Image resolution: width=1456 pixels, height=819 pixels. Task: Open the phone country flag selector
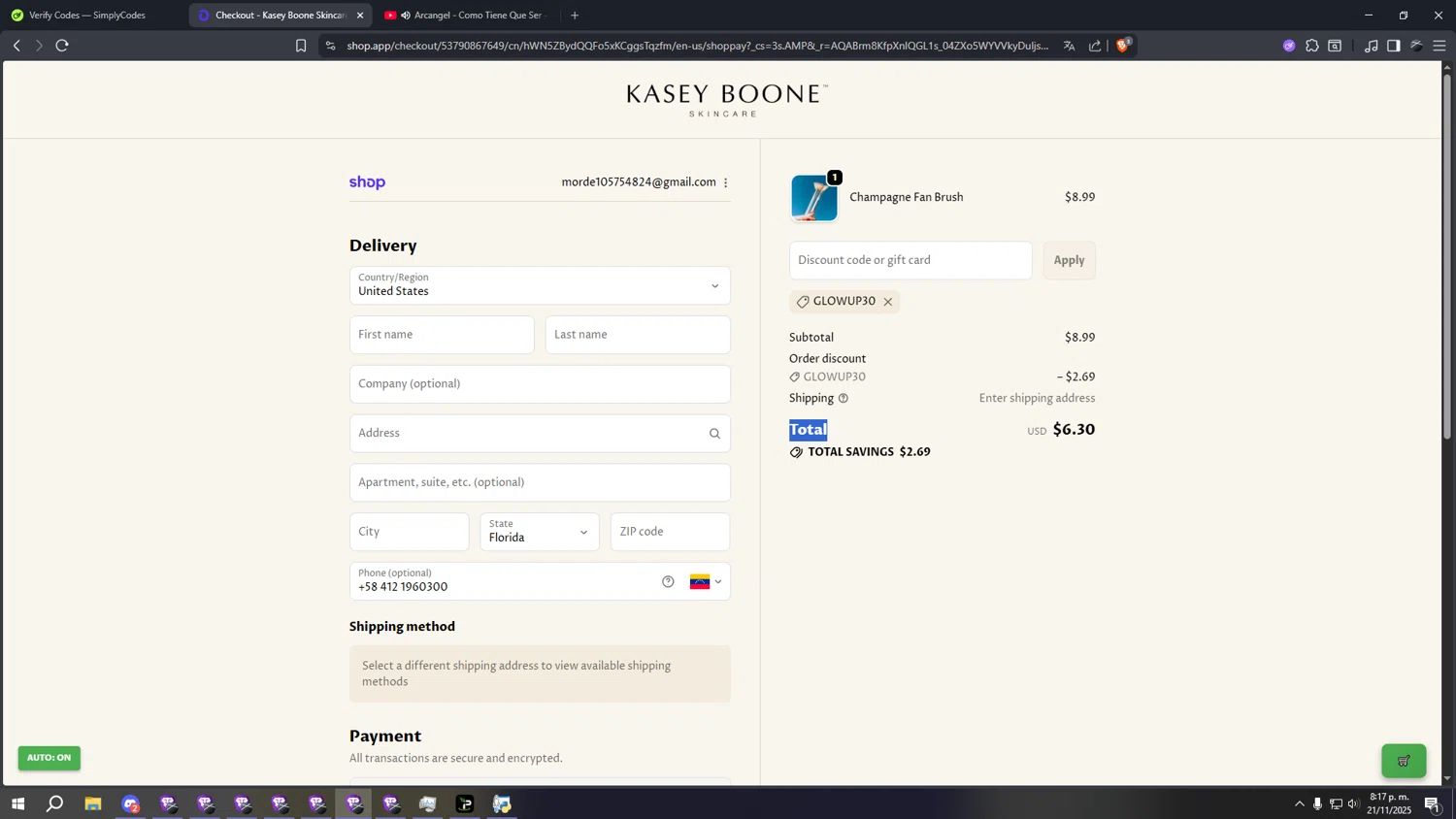click(706, 582)
